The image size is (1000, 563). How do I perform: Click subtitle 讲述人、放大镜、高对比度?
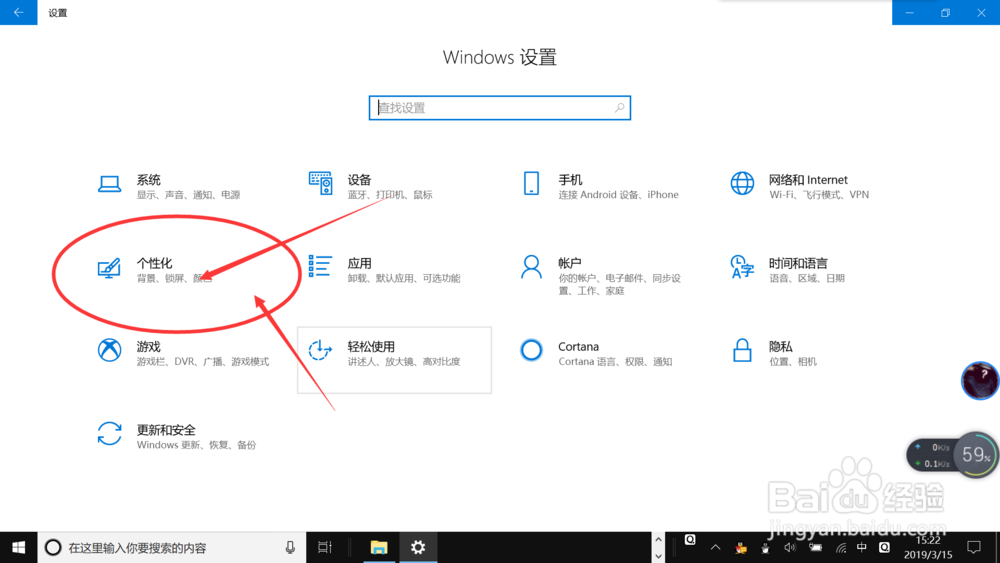(x=404, y=362)
